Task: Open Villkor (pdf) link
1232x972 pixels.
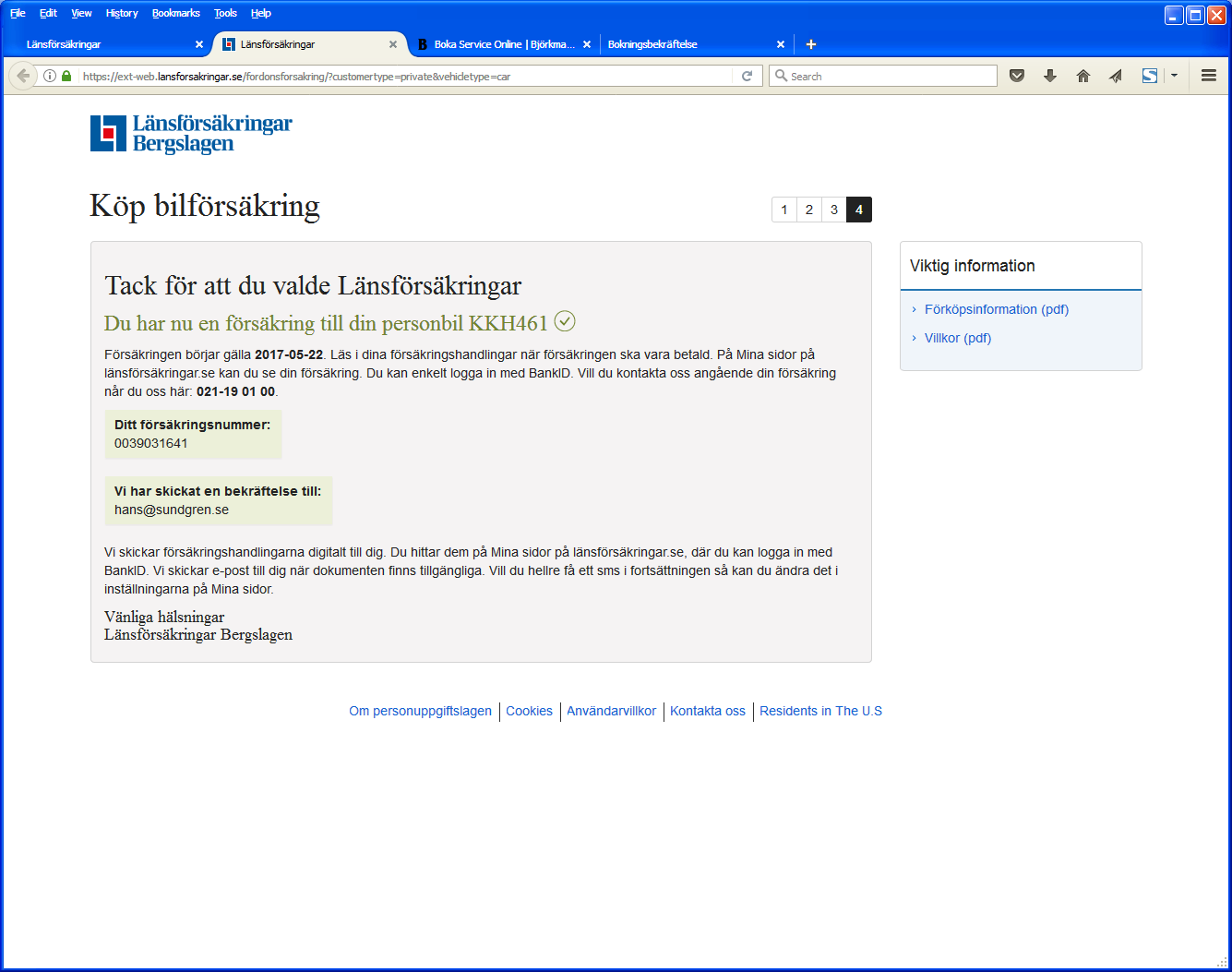Action: coord(958,338)
